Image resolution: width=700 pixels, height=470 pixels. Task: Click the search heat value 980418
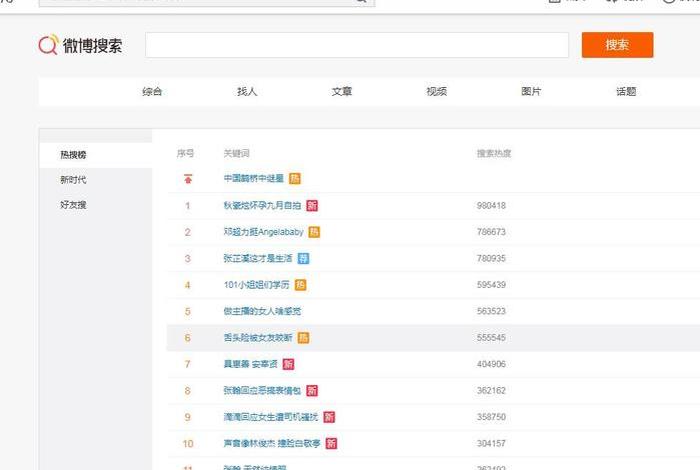[x=491, y=206]
